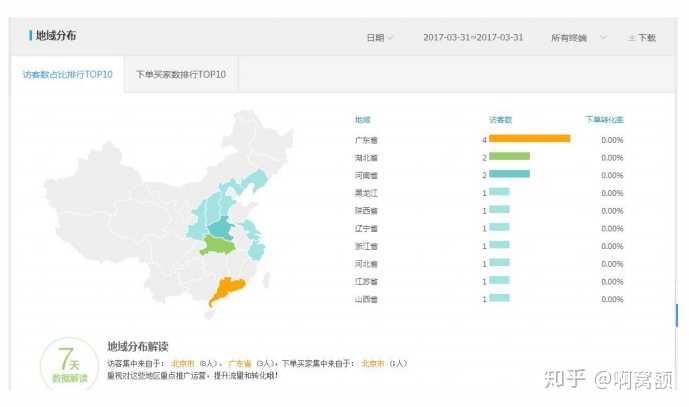This screenshot has height=407, width=689.
Task: Sort by 访客数 column header
Action: [500, 120]
